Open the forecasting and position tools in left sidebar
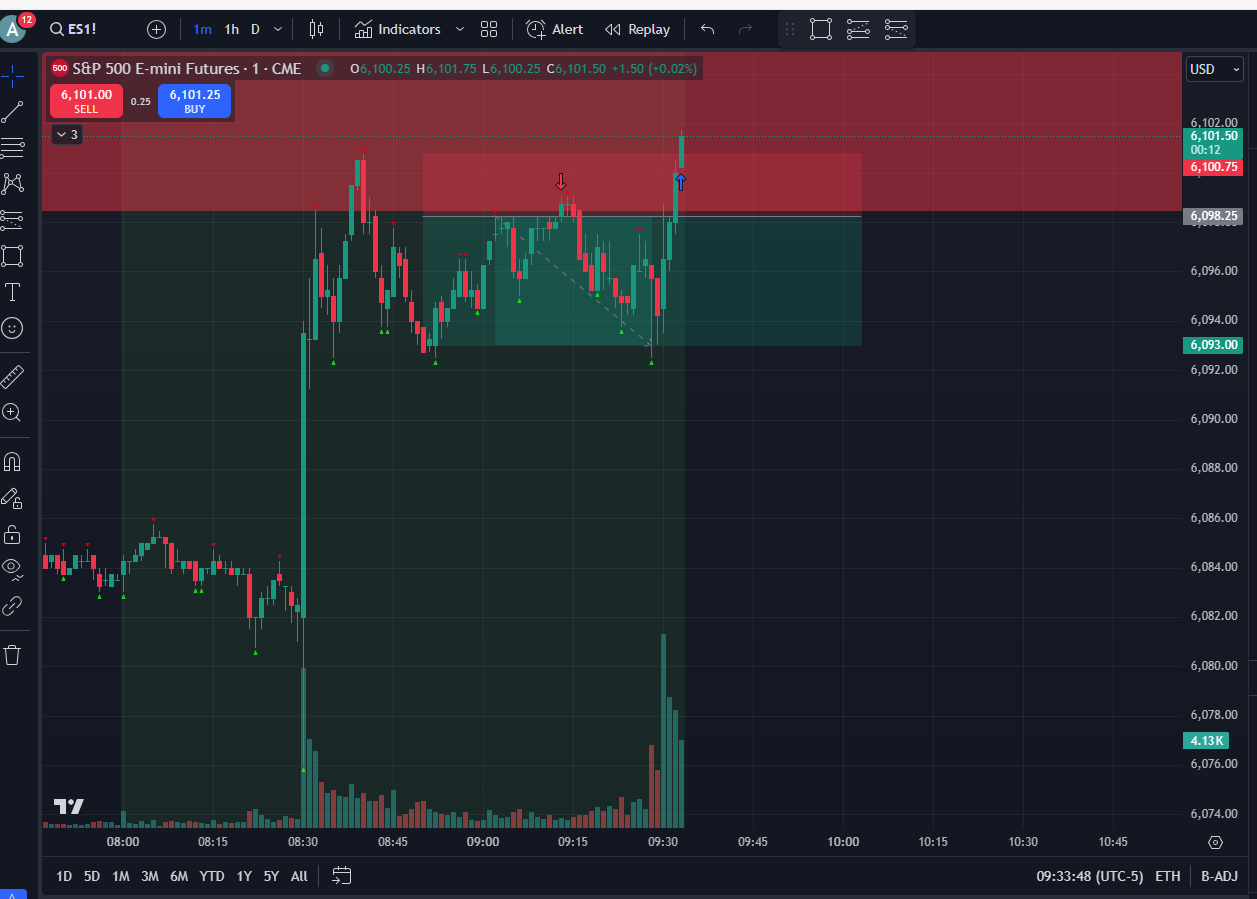 12,219
